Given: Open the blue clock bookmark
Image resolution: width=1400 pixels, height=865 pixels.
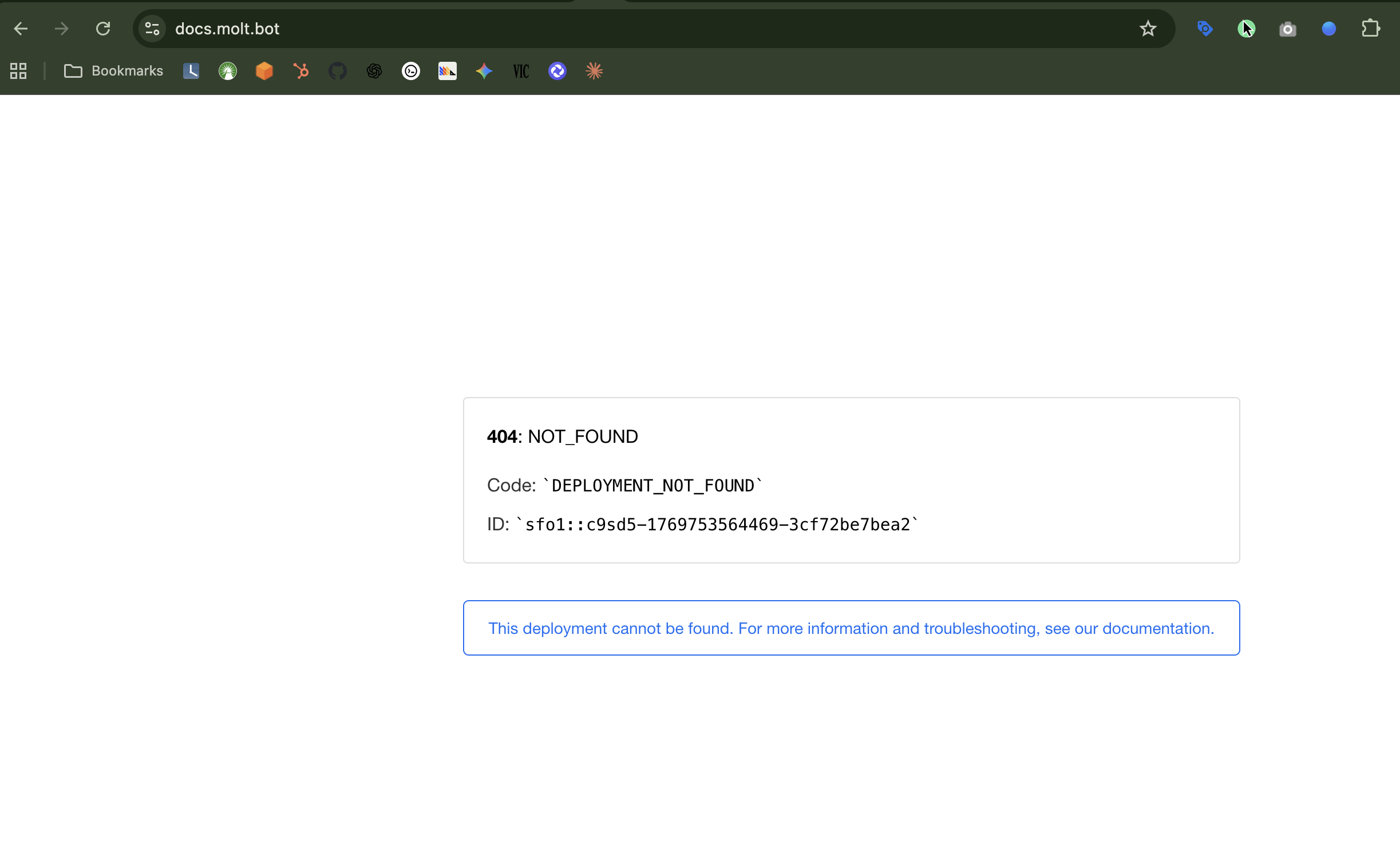Looking at the screenshot, I should (x=191, y=71).
